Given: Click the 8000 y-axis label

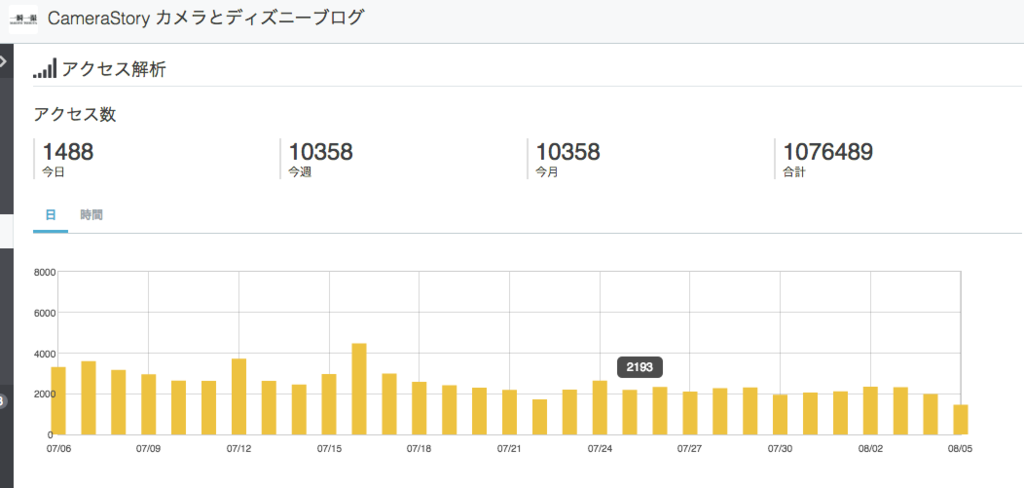Looking at the screenshot, I should 44,272.
